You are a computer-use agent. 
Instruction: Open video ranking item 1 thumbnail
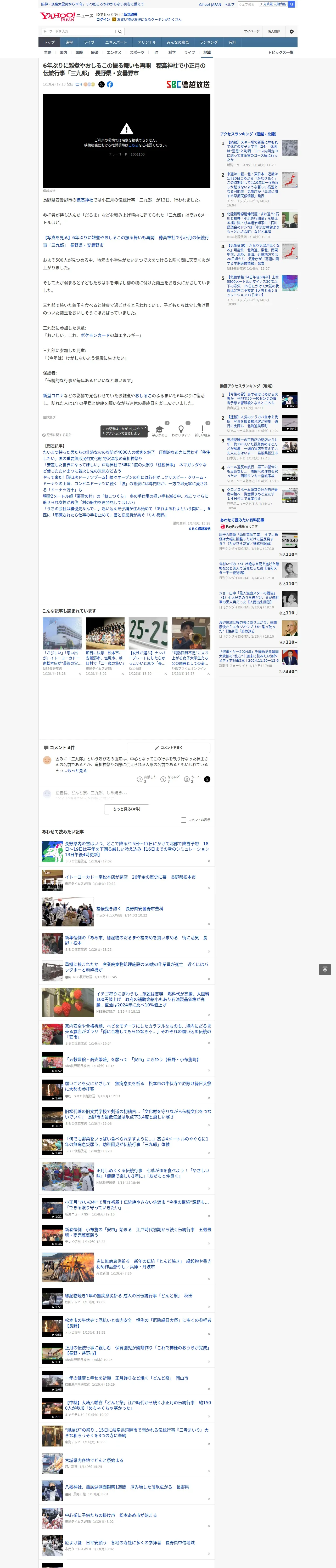pos(290,400)
